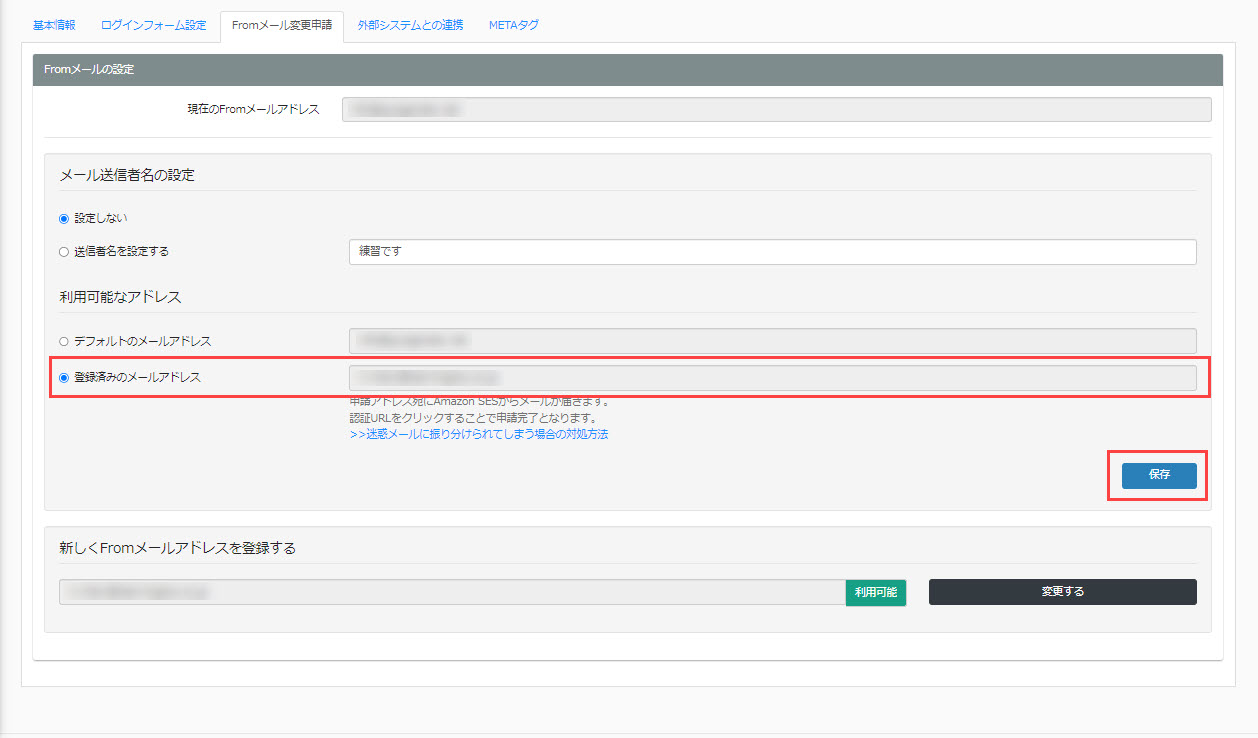Click the sender name field containing 練習です
This screenshot has height=738, width=1258.
click(x=772, y=252)
